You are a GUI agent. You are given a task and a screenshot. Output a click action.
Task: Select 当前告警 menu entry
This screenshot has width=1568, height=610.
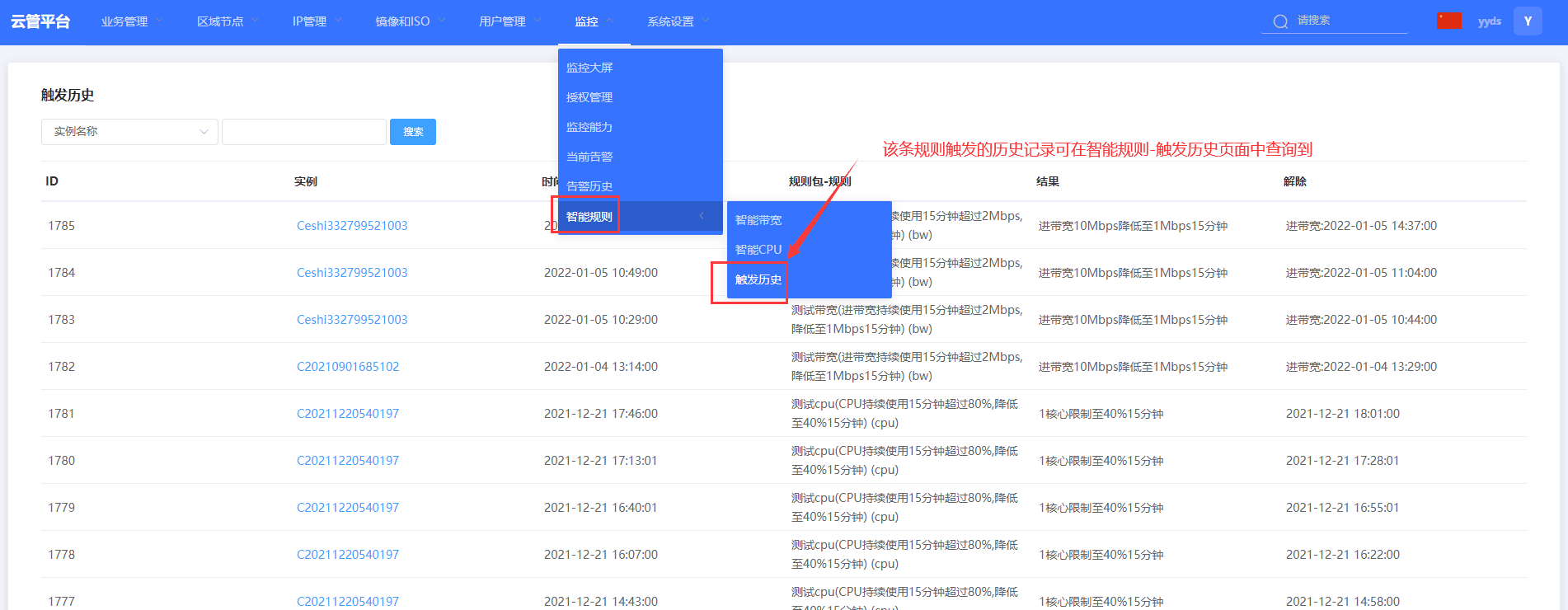tap(640, 157)
